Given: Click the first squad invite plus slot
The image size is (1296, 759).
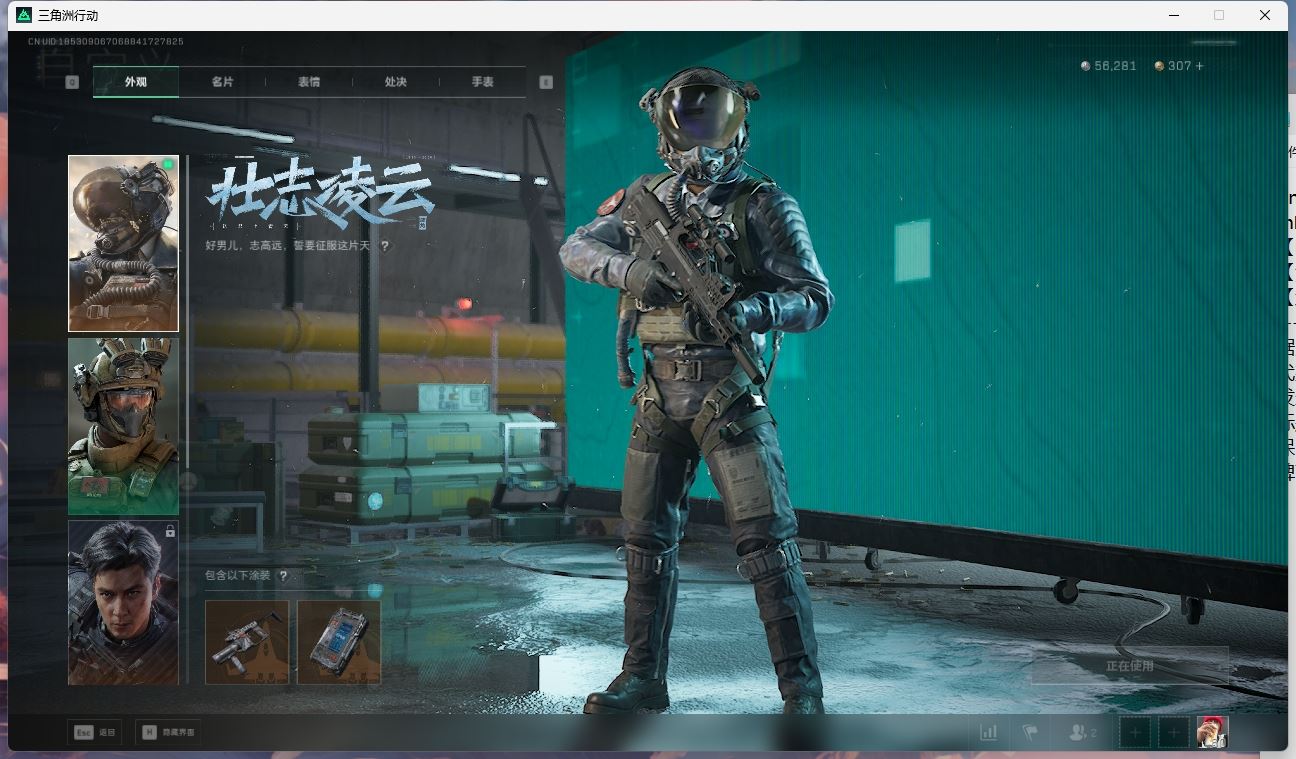Looking at the screenshot, I should pyautogui.click(x=1135, y=732).
